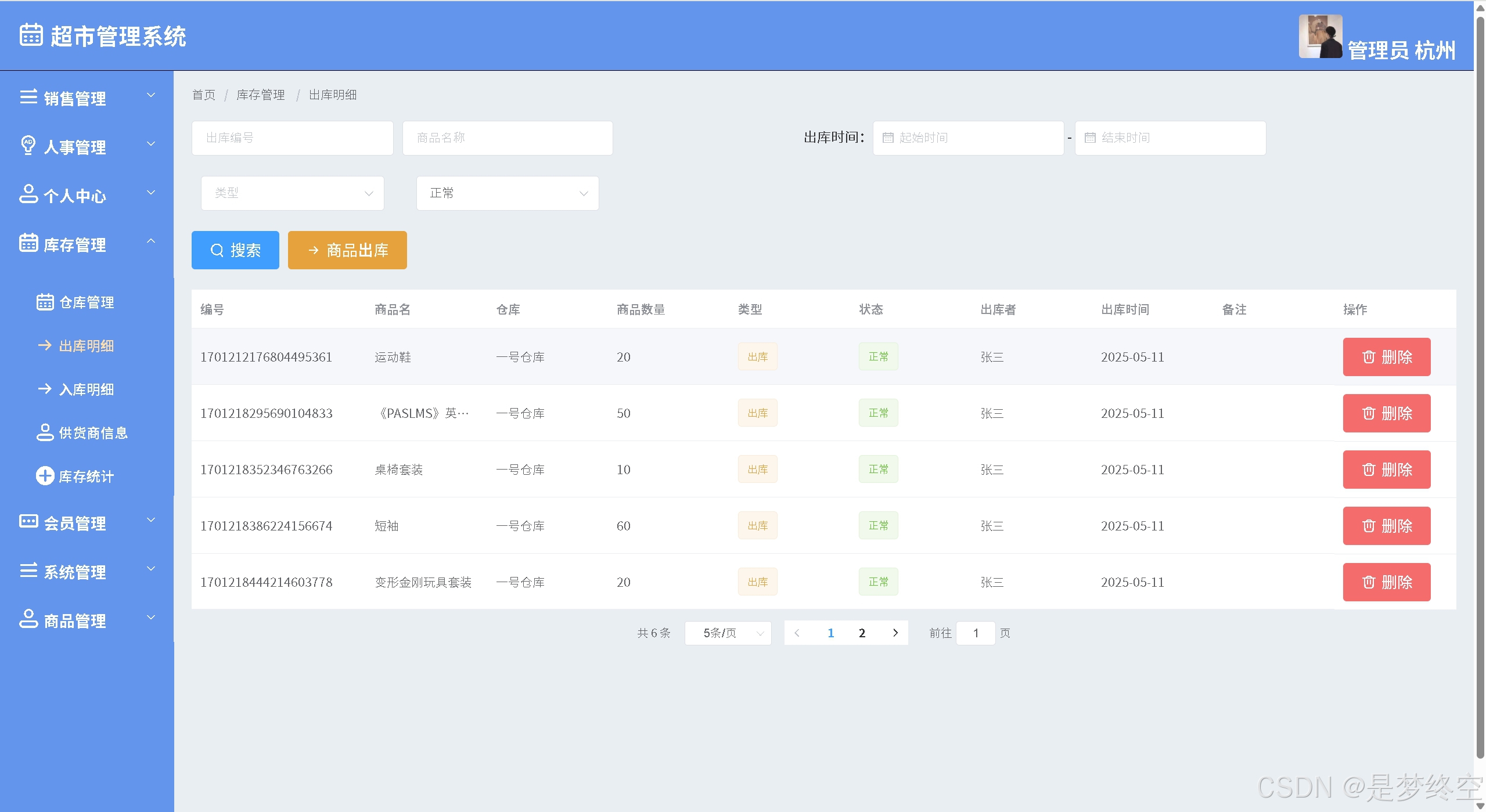This screenshot has height=812, width=1486.
Task: Click the next page arrow in pagination
Action: click(x=895, y=633)
